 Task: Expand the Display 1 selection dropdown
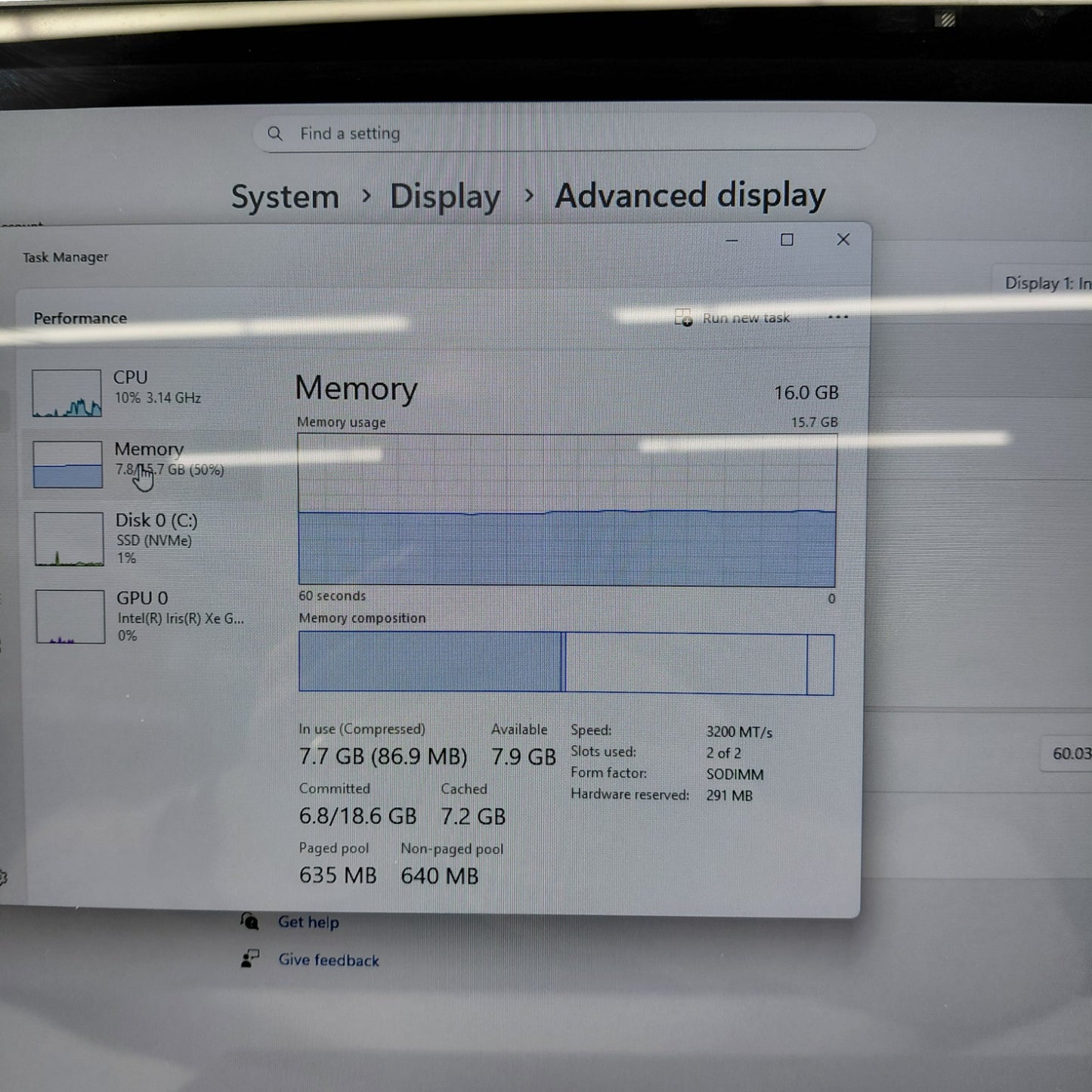coord(1046,283)
